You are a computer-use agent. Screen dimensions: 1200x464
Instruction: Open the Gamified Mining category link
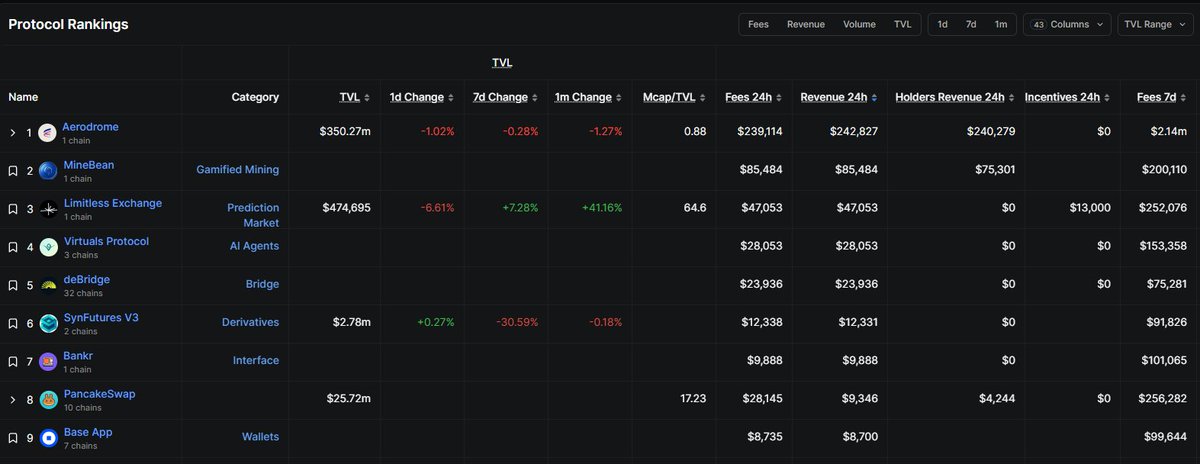click(238, 170)
